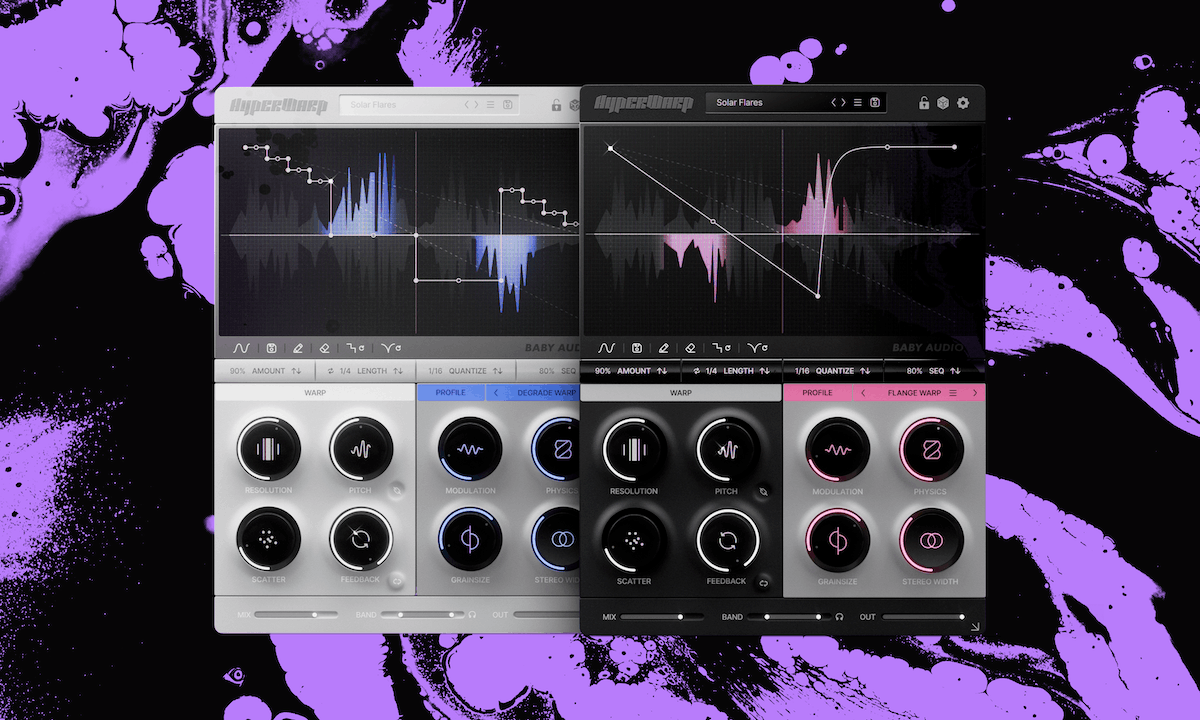Screen dimensions: 1200x720
Task: Toggle band headphones solo in dark window
Action: [839, 617]
